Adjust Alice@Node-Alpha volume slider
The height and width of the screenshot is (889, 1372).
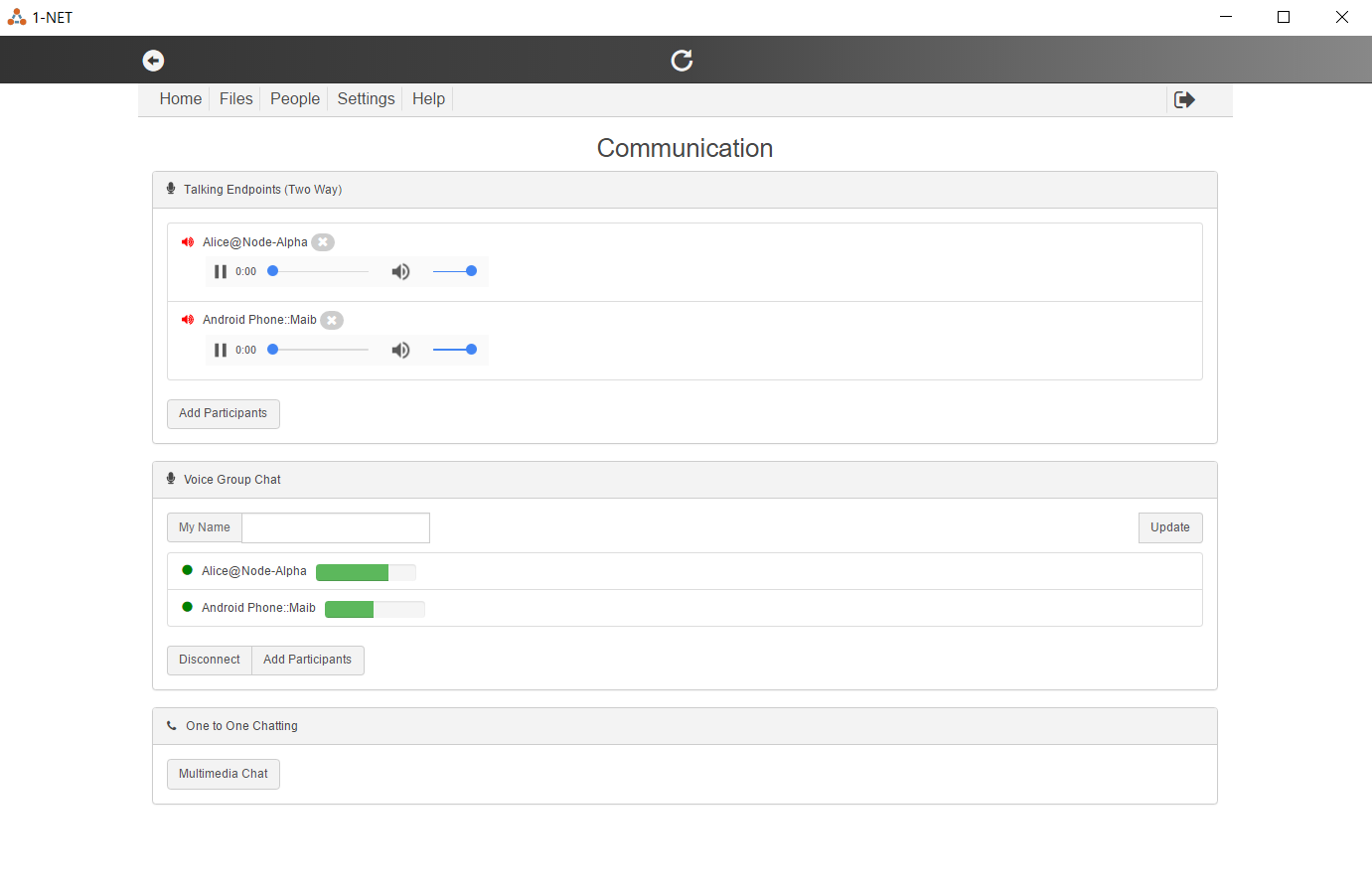click(x=454, y=271)
